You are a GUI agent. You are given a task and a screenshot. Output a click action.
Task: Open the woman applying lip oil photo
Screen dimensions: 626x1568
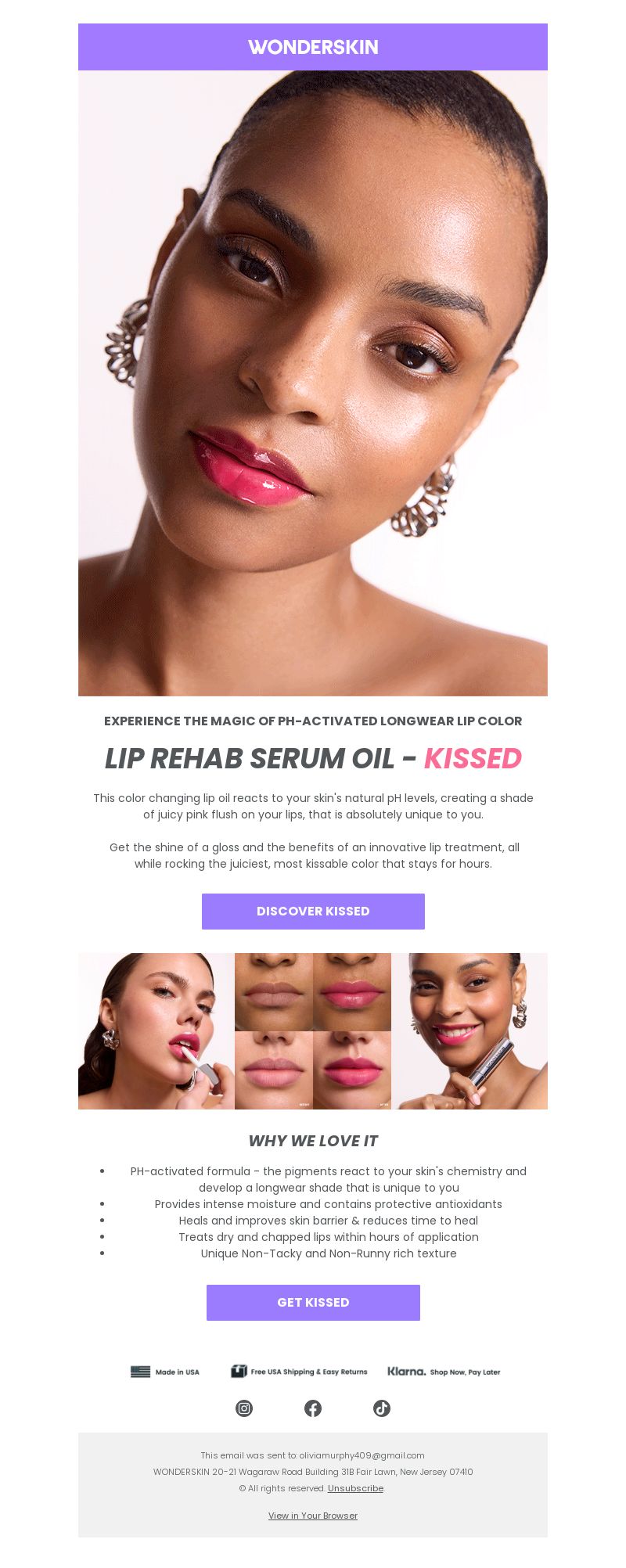(x=156, y=1031)
